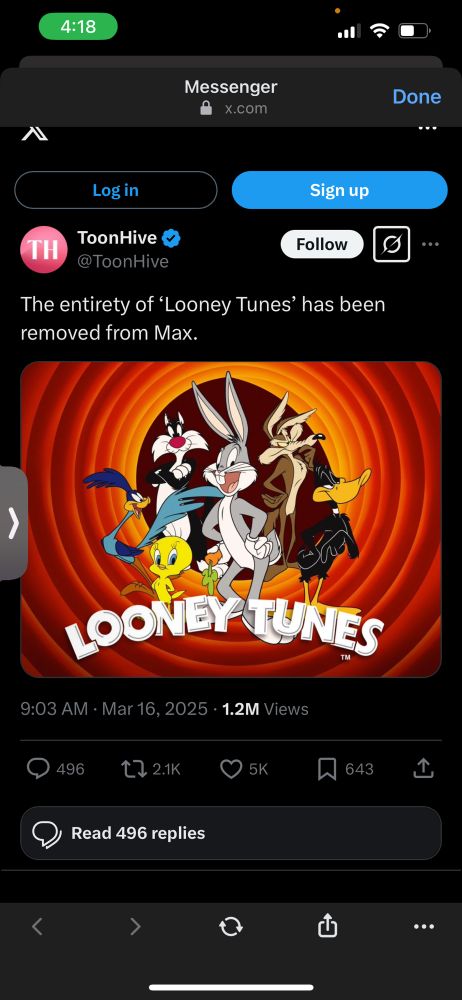
Task: Click the Log in button
Action: pos(116,190)
